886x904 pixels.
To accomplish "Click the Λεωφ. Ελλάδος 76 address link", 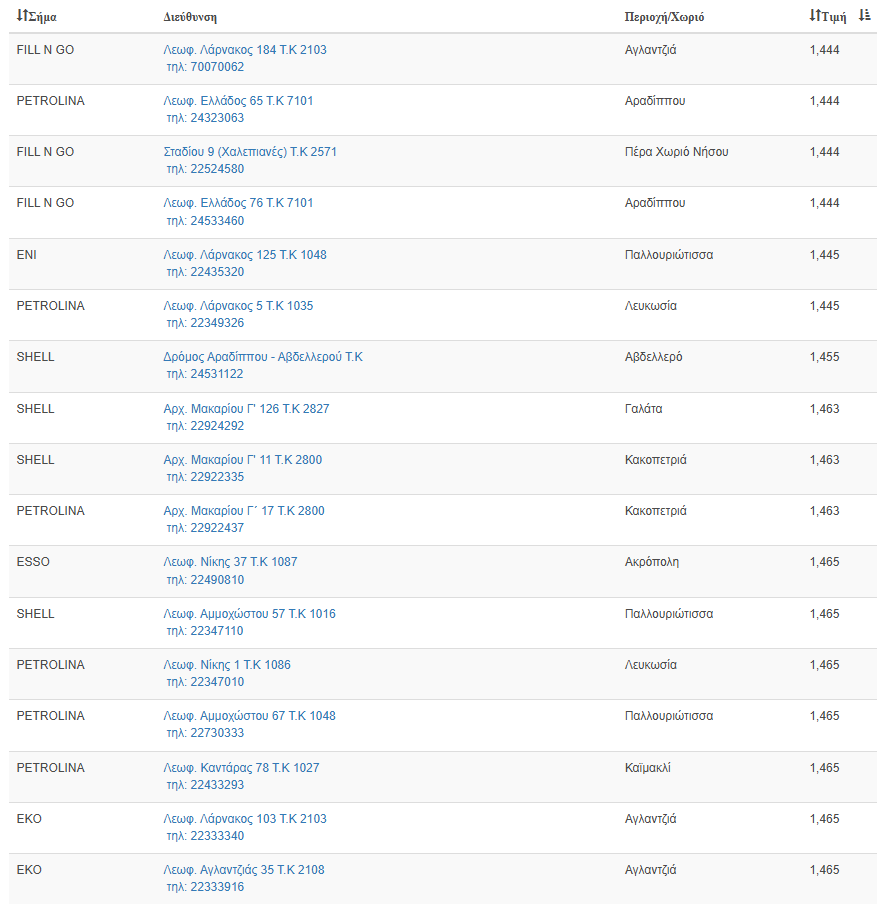I will coord(238,203).
